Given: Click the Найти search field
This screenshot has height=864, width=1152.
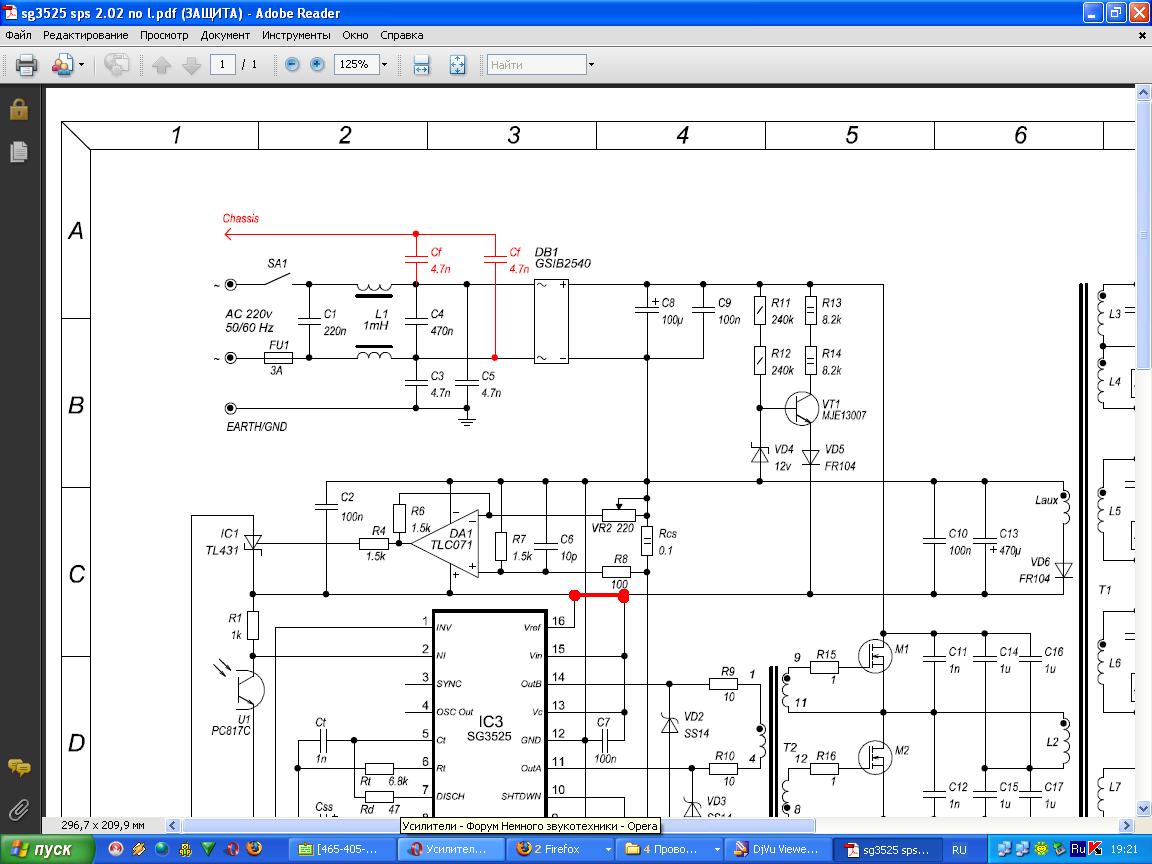Looking at the screenshot, I should tap(536, 65).
